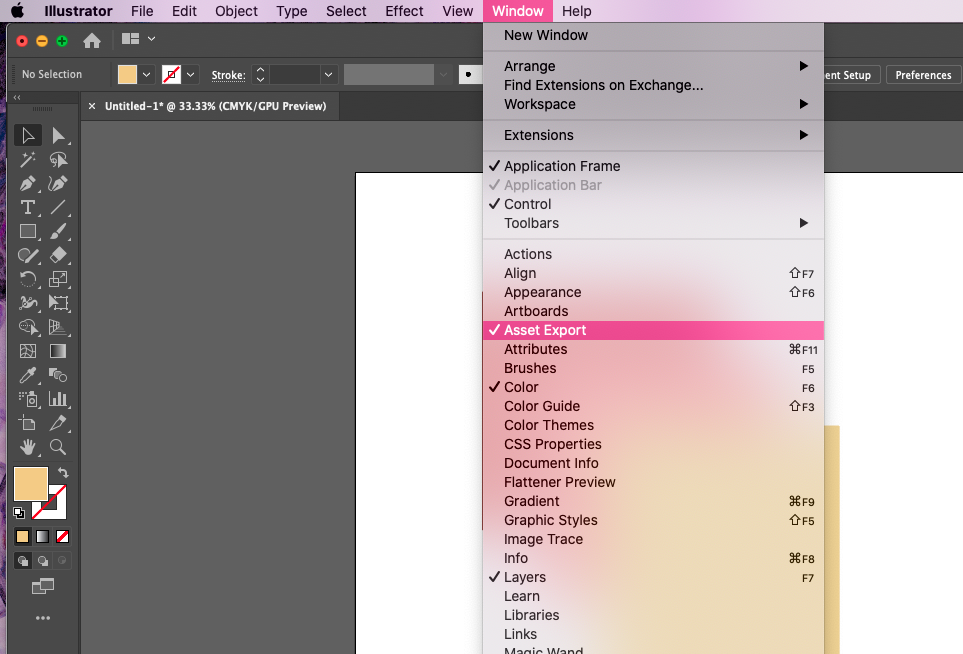Pick the Mesh tool
Image resolution: width=963 pixels, height=654 pixels.
point(28,351)
